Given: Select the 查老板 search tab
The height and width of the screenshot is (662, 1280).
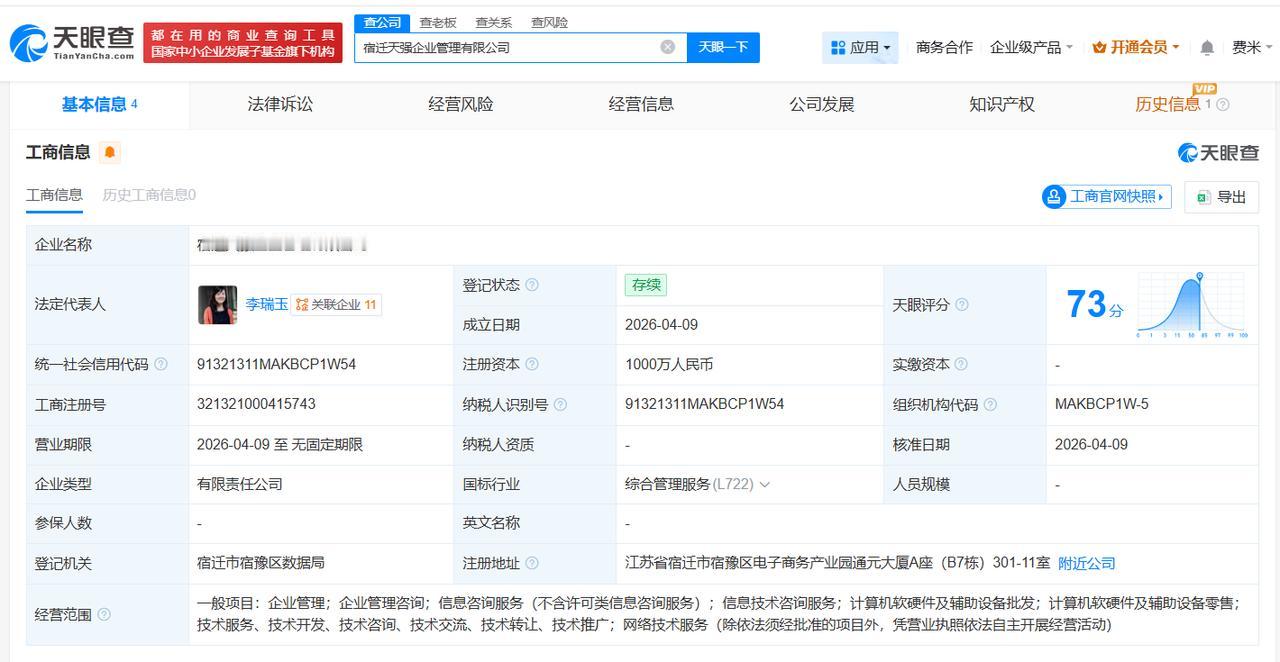Looking at the screenshot, I should click(438, 22).
